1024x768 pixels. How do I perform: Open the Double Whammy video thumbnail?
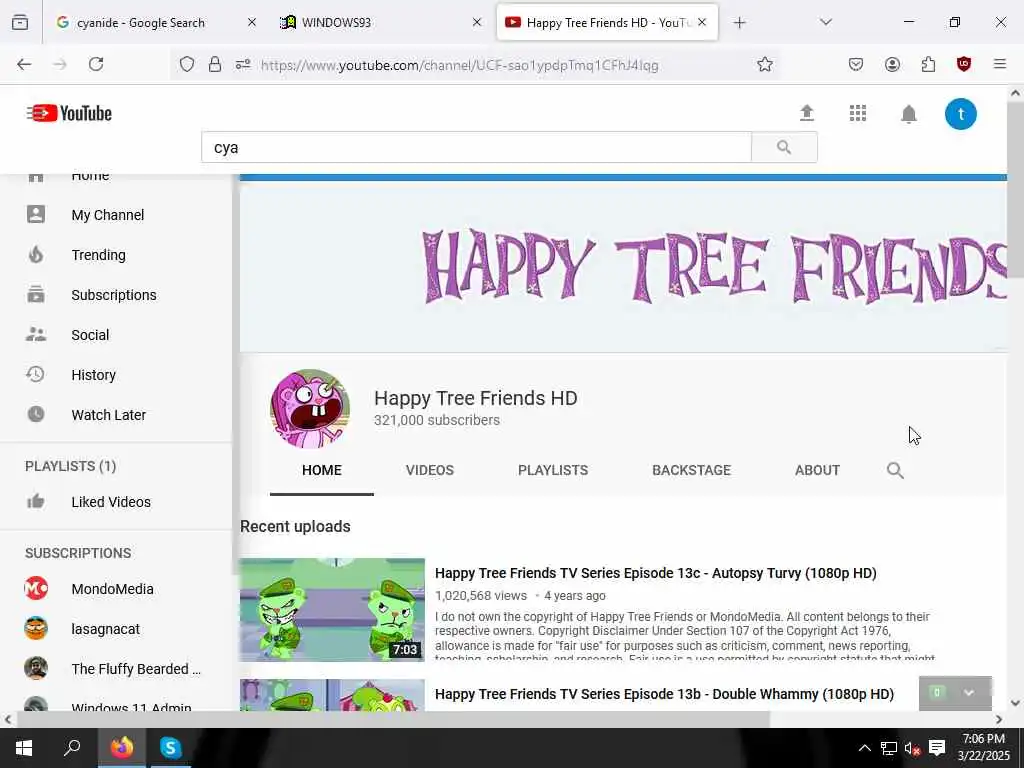pos(332,695)
